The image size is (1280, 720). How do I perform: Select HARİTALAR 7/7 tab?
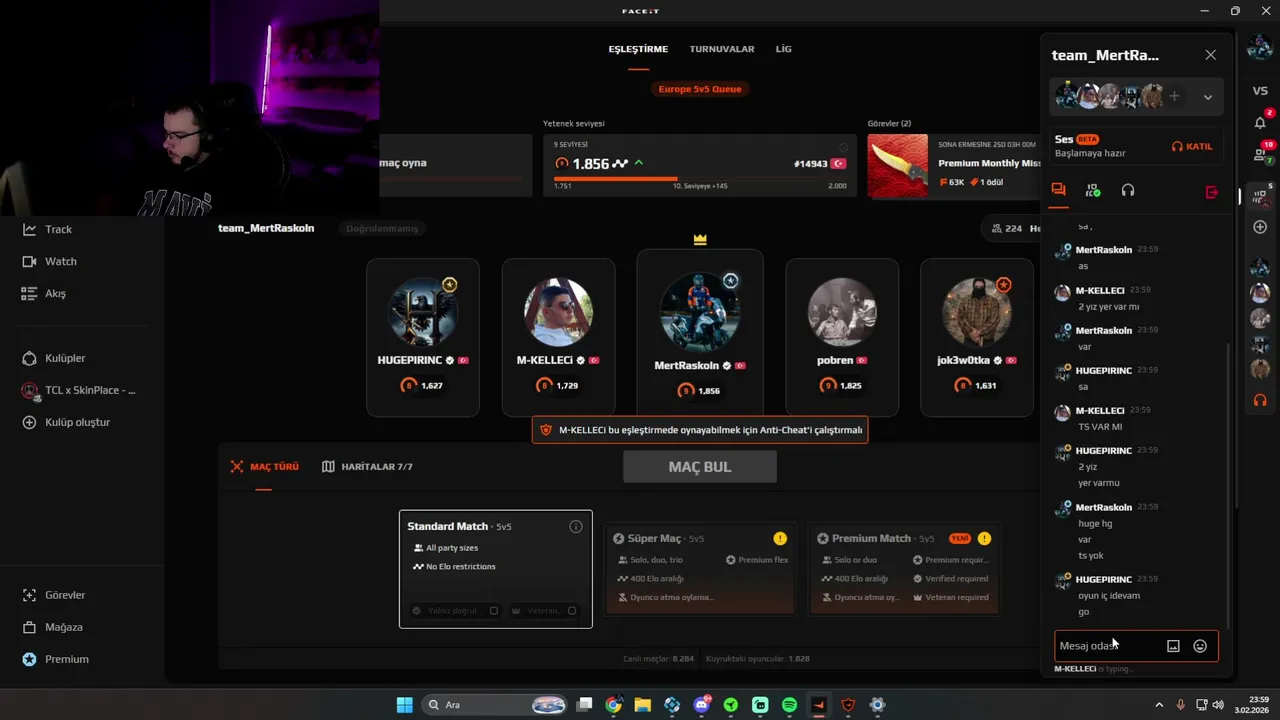[x=367, y=467]
